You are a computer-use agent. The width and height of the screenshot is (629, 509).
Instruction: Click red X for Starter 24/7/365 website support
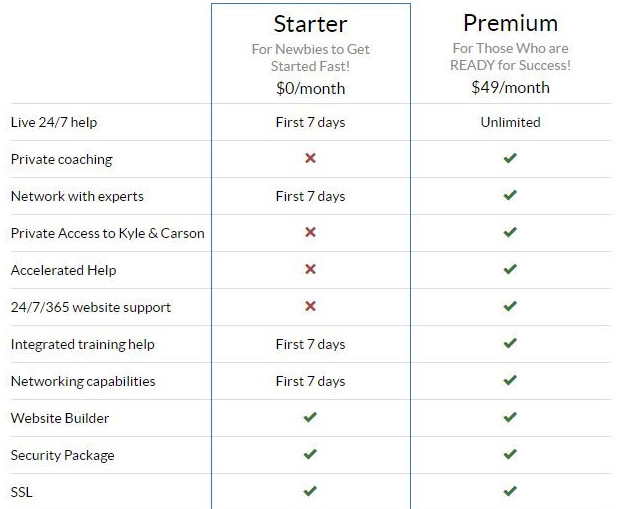(x=310, y=307)
